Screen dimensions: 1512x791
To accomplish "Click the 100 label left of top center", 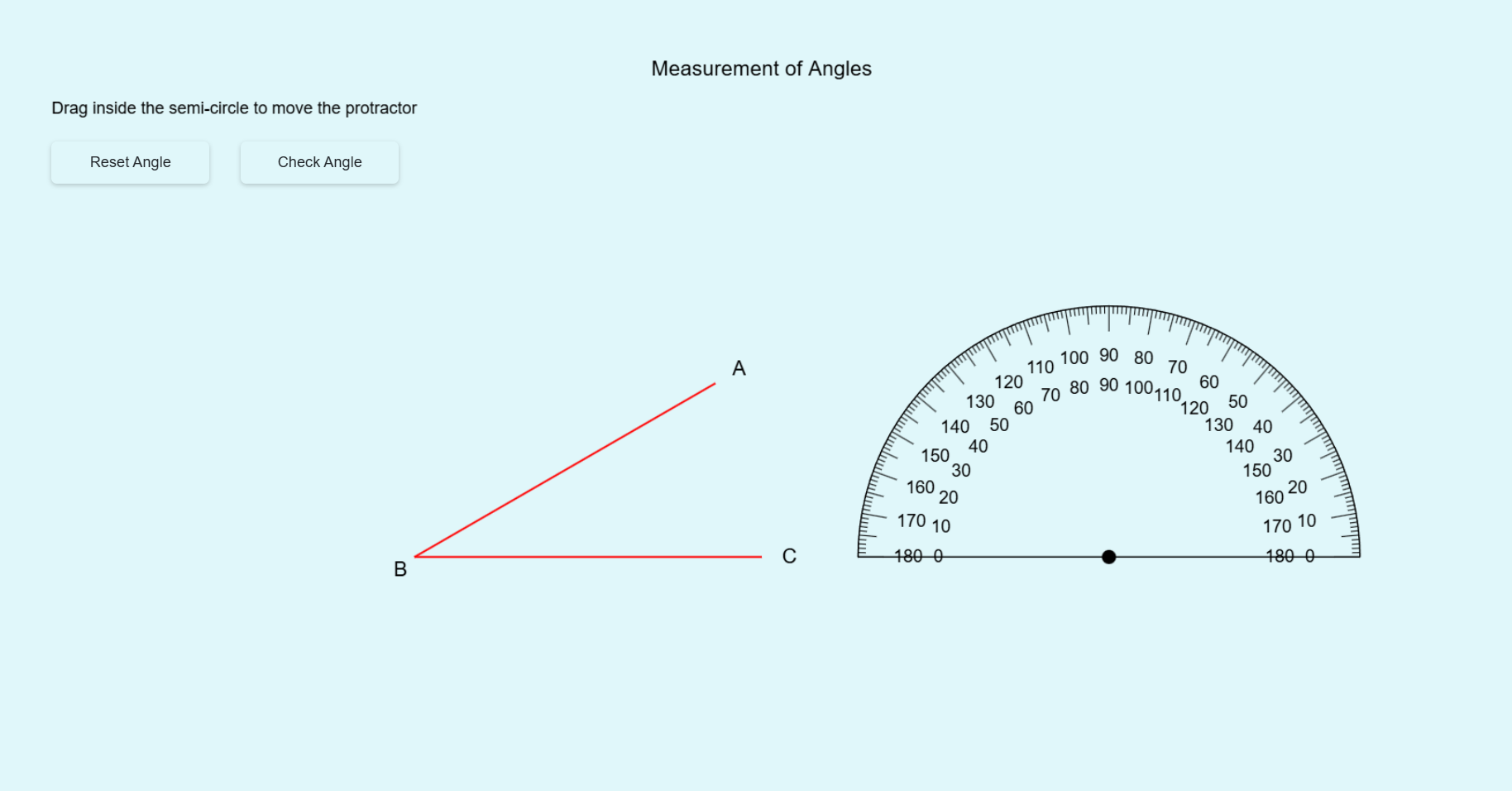I will pyautogui.click(x=1074, y=357).
